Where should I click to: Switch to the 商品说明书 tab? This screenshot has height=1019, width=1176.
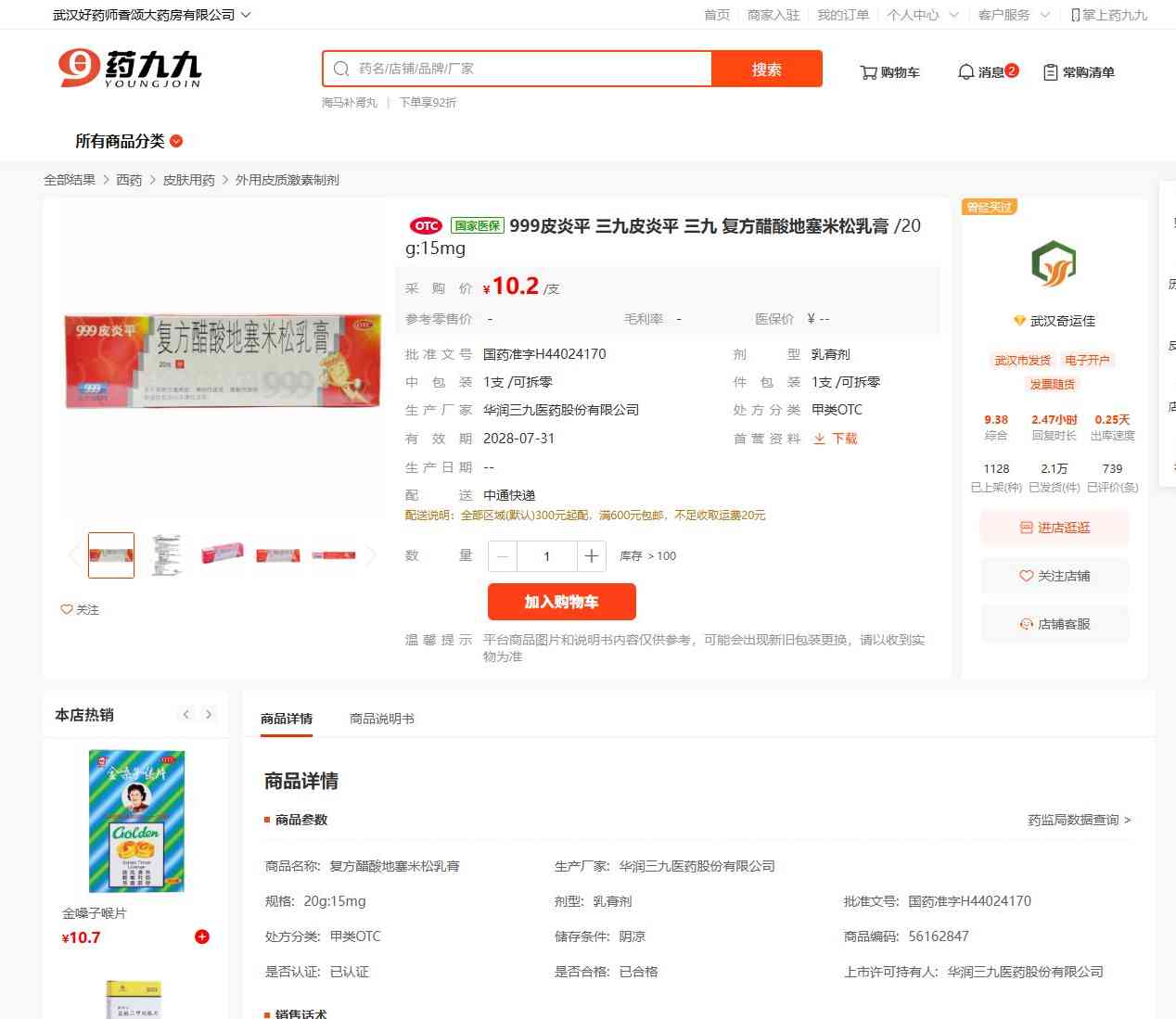[382, 719]
